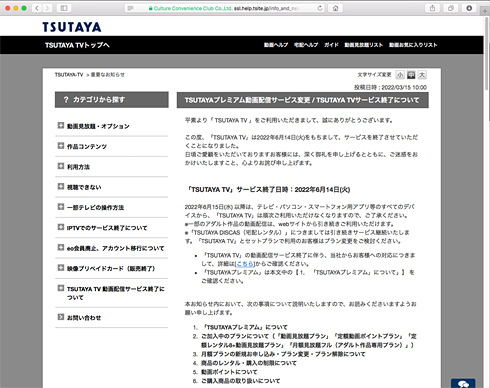Click the reader view icon in the address bar
Screen dimensions: 490x388
(x=130, y=8)
